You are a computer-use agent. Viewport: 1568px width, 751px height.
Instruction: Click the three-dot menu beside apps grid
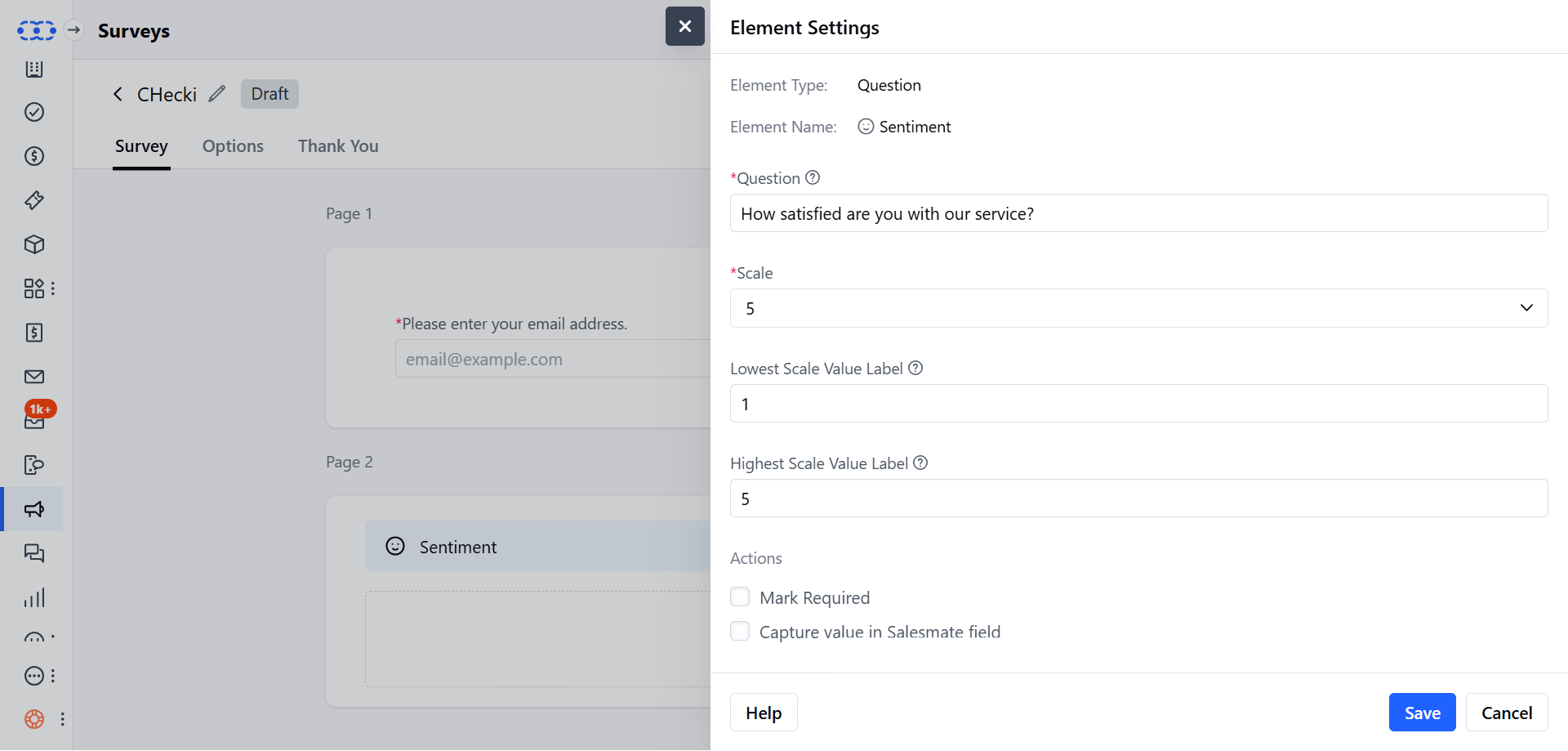click(x=53, y=288)
